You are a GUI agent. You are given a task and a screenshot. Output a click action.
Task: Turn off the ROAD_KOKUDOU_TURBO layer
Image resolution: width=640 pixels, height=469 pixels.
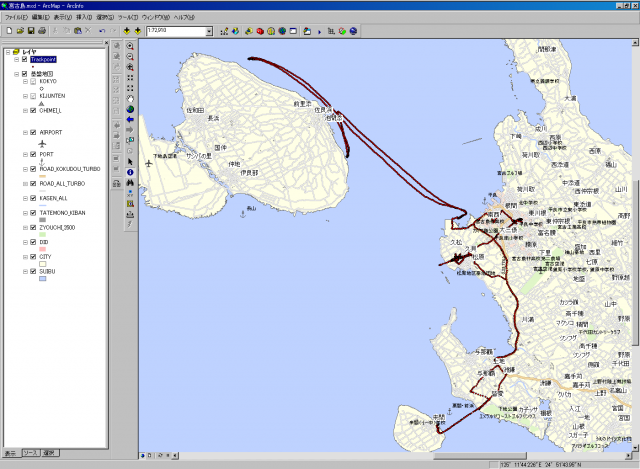33,169
